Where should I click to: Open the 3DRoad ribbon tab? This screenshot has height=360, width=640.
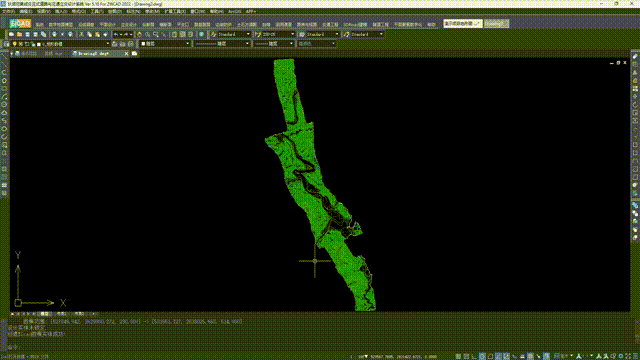pyautogui.click(x=355, y=24)
